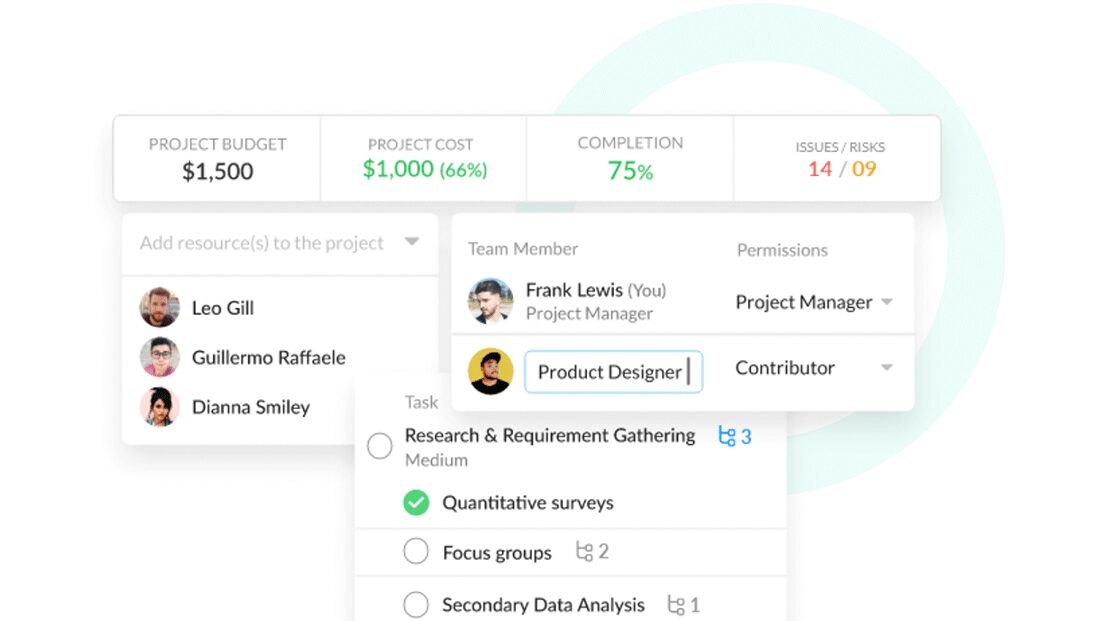The width and height of the screenshot is (1111, 621).
Task: Click the Team Member column header
Action: click(523, 249)
